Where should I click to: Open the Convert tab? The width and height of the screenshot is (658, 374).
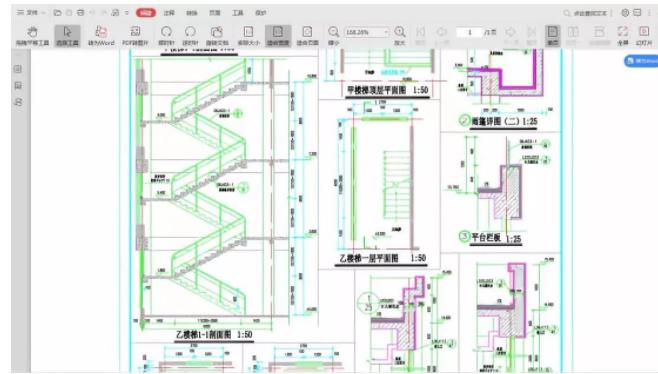192,13
